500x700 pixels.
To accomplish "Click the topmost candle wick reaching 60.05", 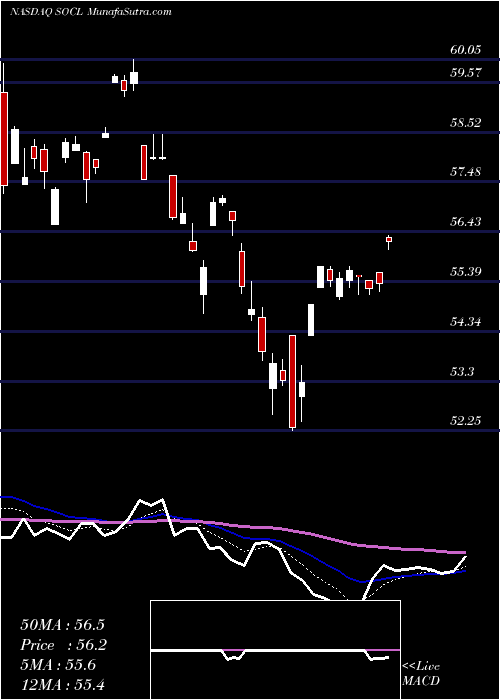I will (x=134, y=75).
